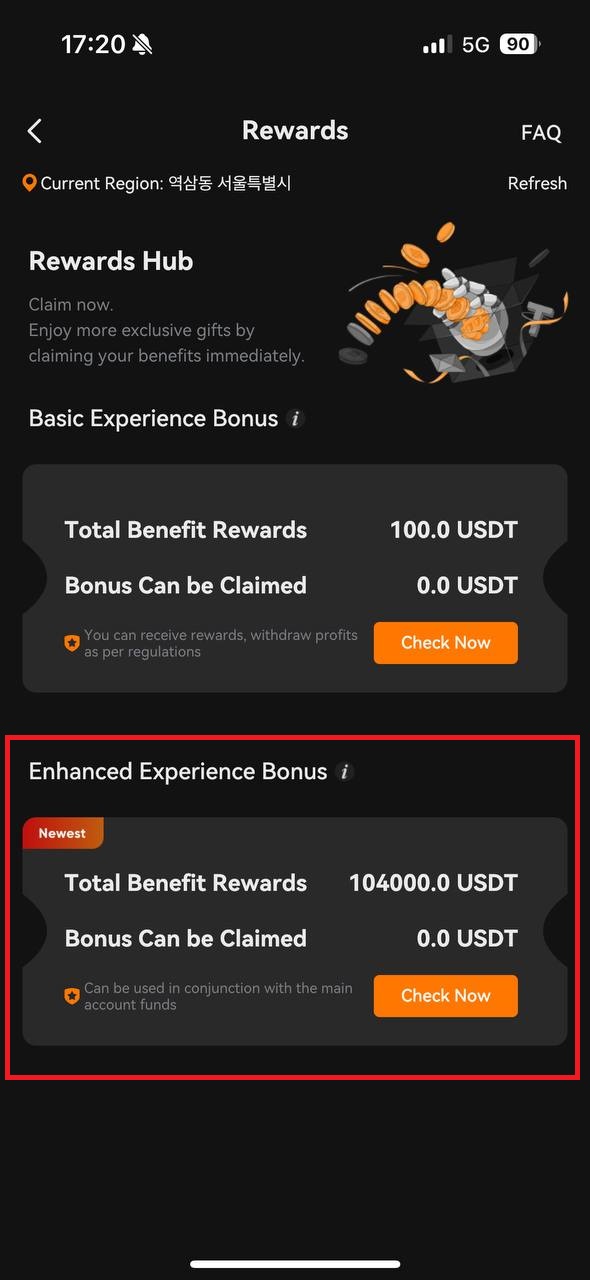This screenshot has height=1280, width=590.
Task: Select the Current Region location text
Action: click(166, 184)
